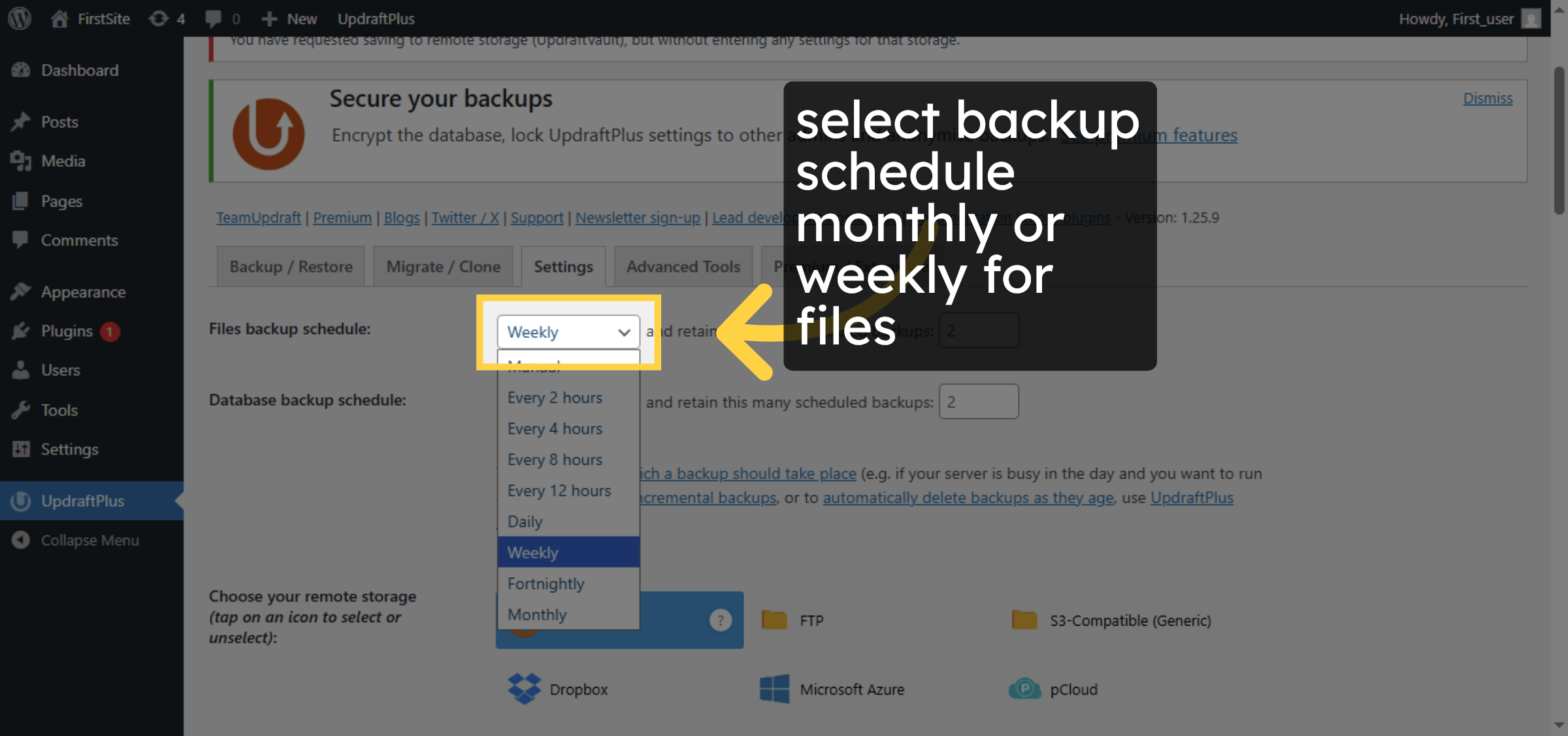Switch to the Backup / Restore tab
Screen dimensions: 1568x736
(290, 266)
